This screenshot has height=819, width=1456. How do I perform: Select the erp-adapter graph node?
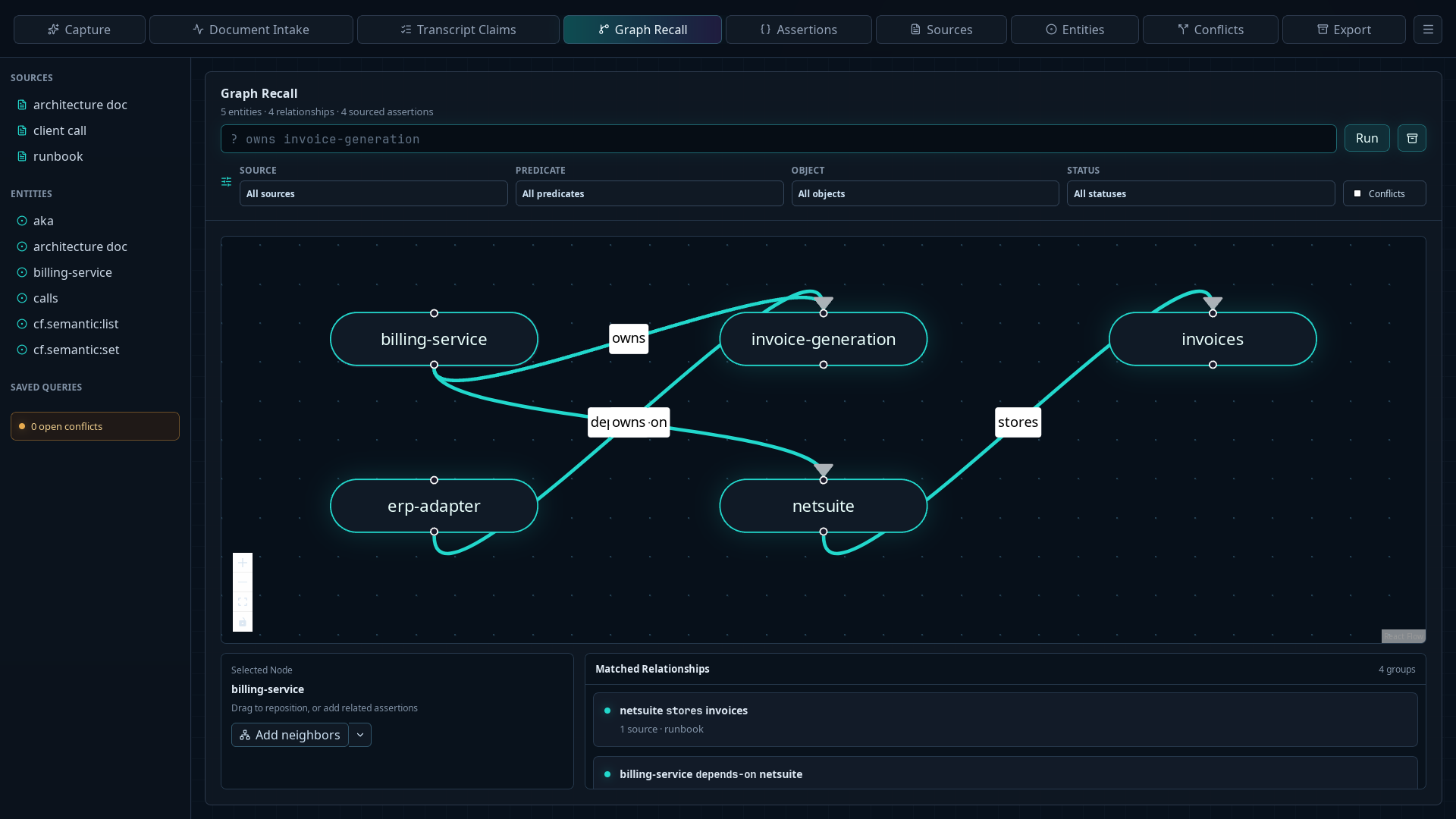tap(434, 506)
